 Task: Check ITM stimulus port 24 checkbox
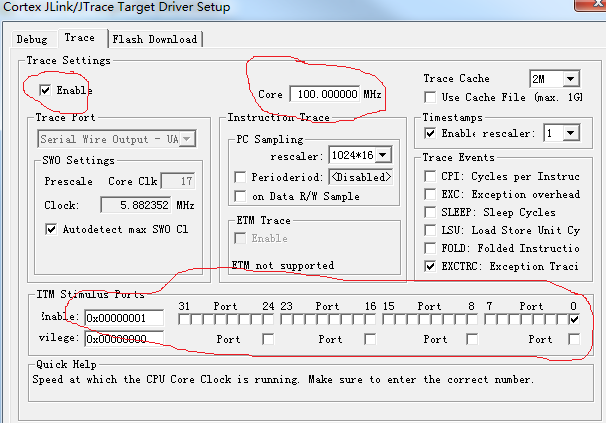tap(268, 319)
